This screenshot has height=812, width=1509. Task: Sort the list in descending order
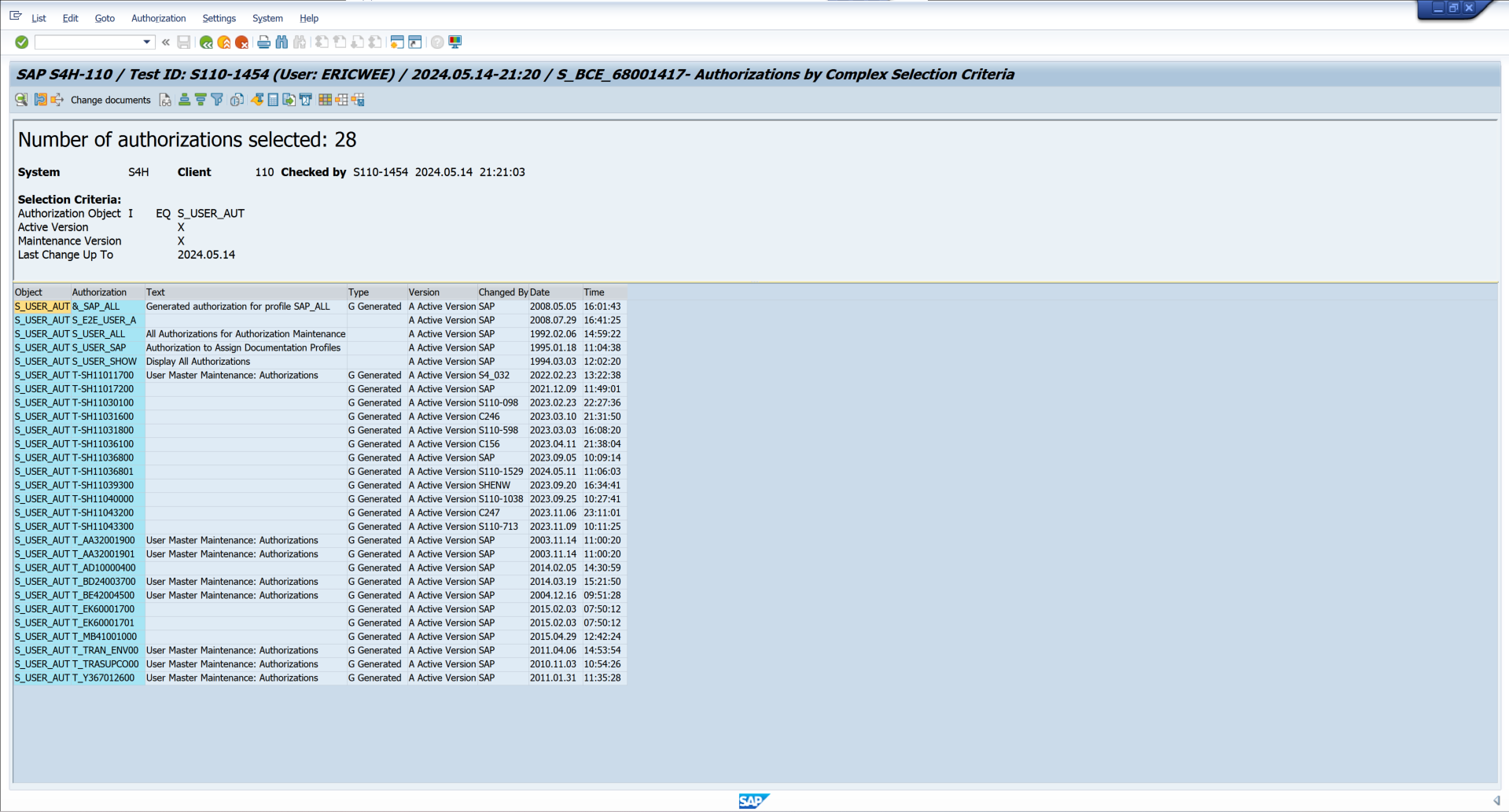click(x=201, y=100)
